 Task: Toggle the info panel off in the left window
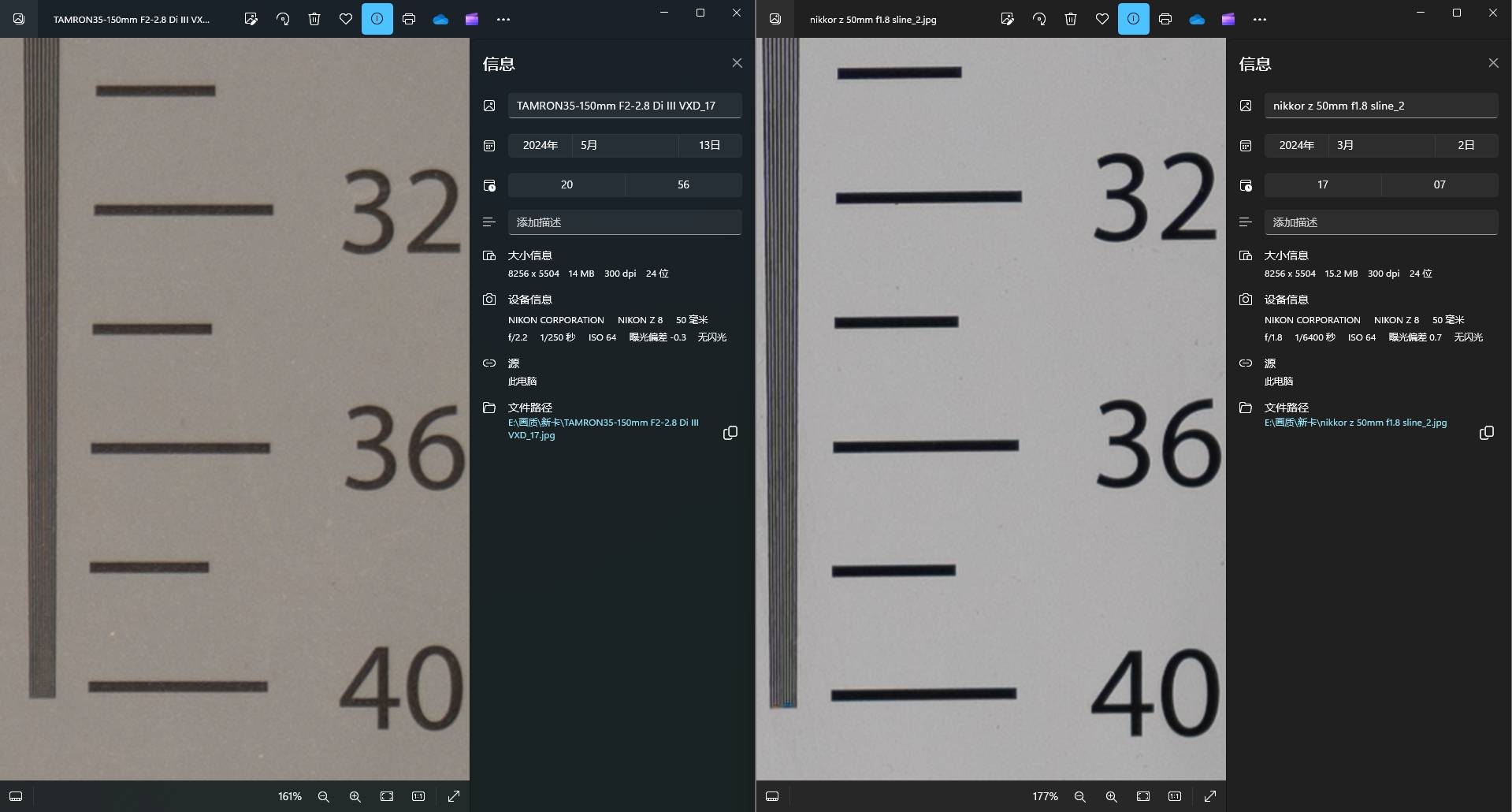[377, 19]
